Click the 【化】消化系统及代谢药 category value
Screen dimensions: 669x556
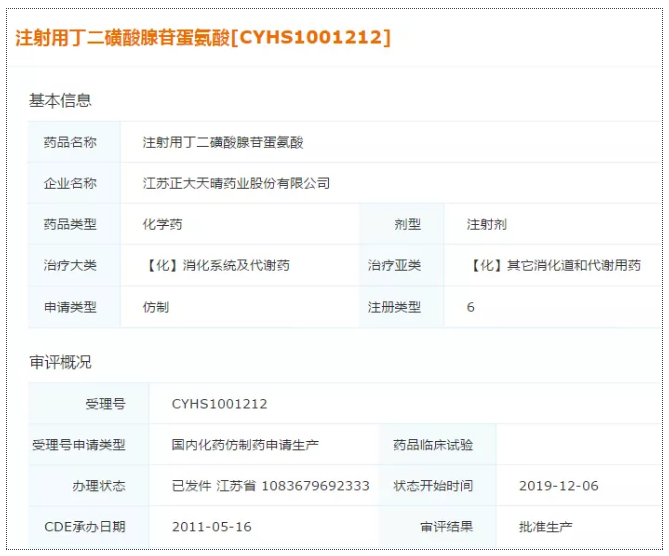pos(216,265)
